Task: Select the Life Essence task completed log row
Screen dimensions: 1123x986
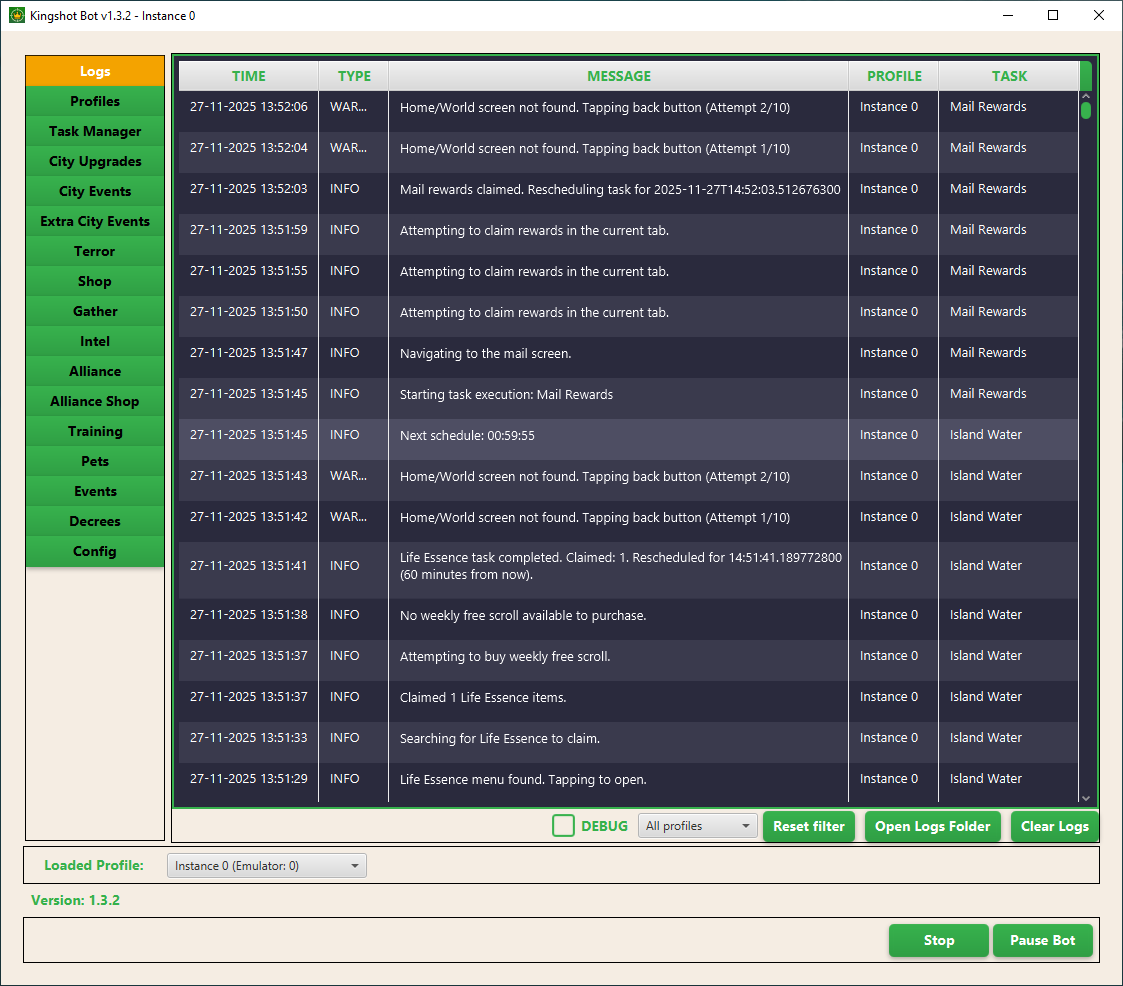Action: [620, 566]
